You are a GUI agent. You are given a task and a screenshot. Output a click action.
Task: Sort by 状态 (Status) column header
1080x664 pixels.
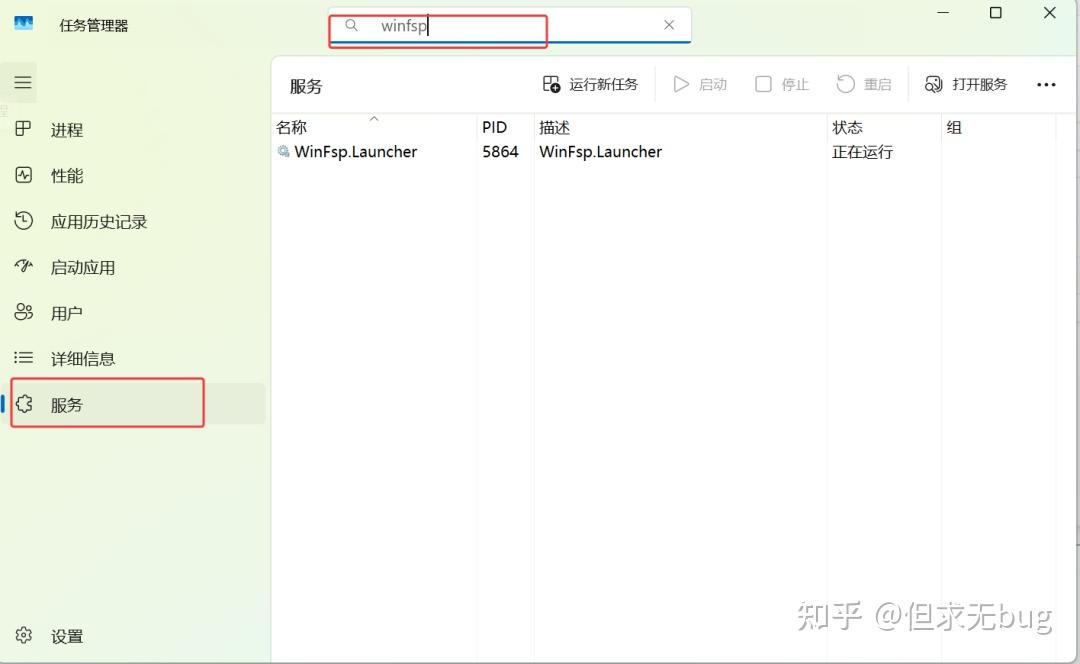tap(884, 127)
